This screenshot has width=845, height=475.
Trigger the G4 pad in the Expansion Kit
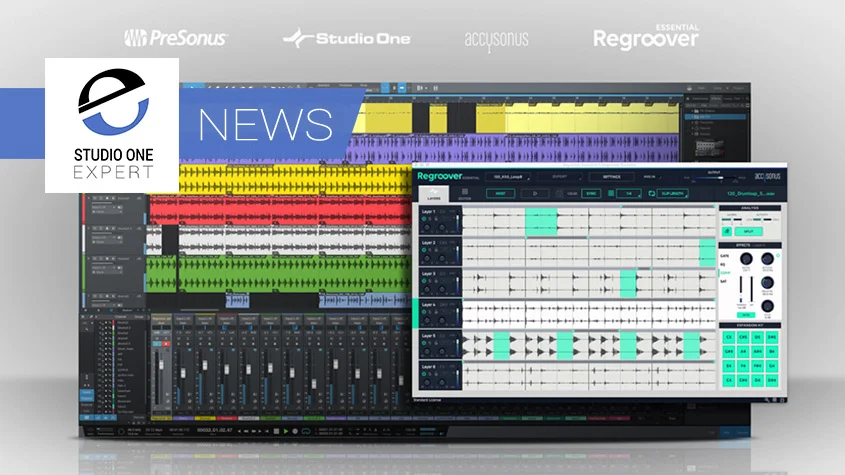[772, 366]
